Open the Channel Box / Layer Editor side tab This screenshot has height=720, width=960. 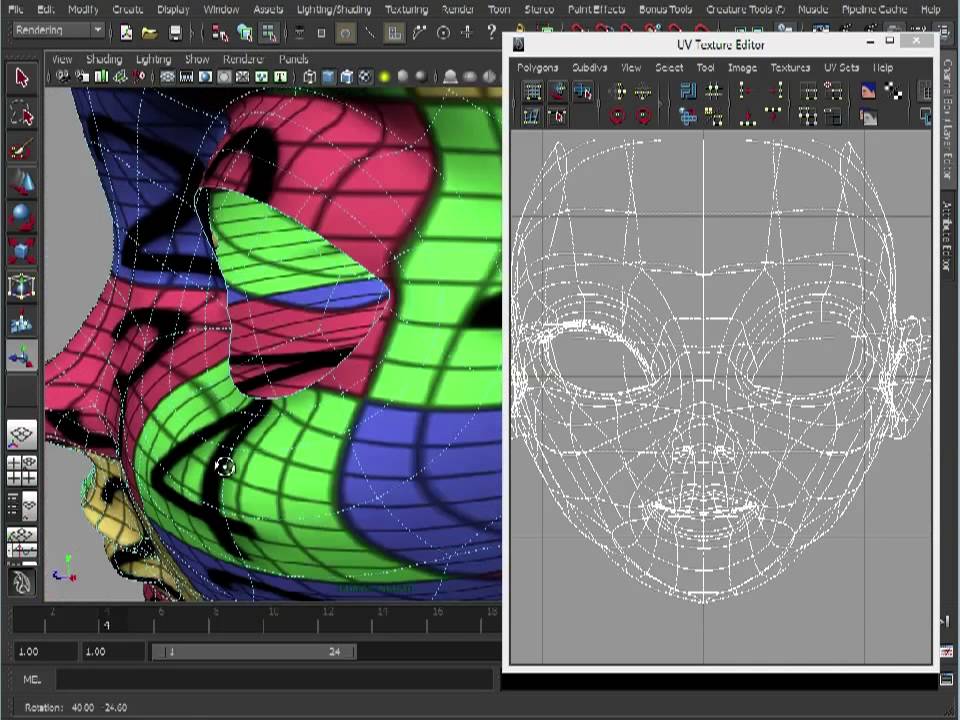(947, 120)
